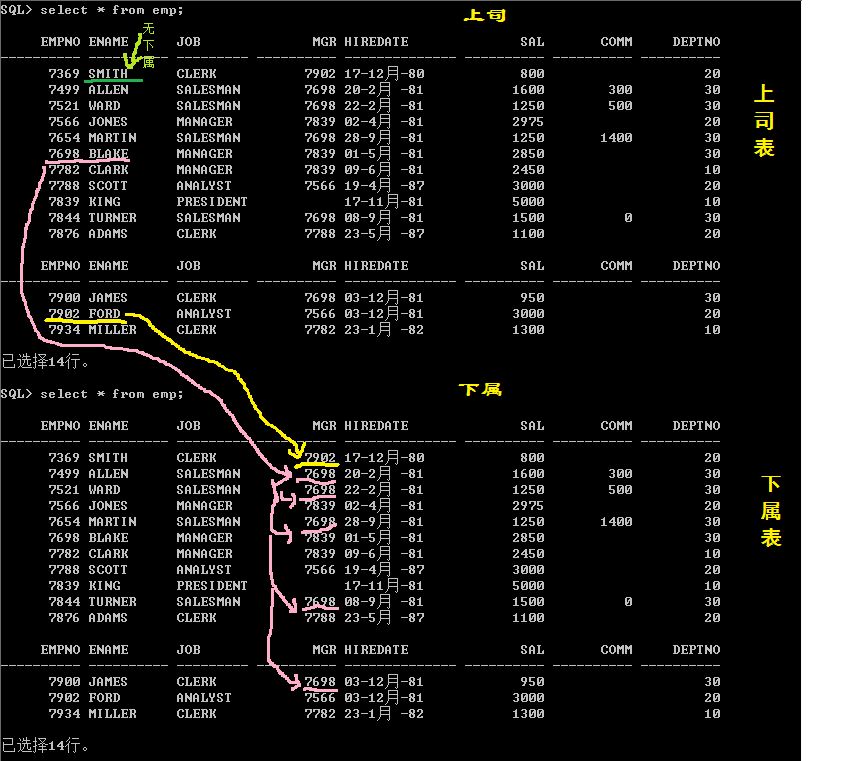This screenshot has height=761, width=864.
Task: Click salary 5000 in the first query output
Action: 528,202
